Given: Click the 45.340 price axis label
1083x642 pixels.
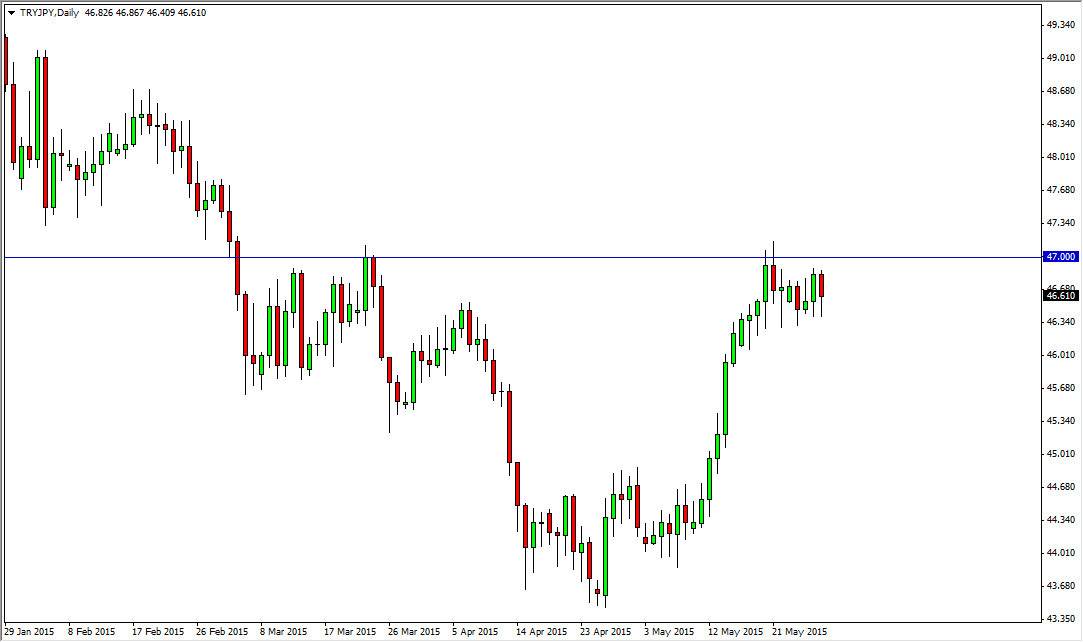Looking at the screenshot, I should 1061,420.
